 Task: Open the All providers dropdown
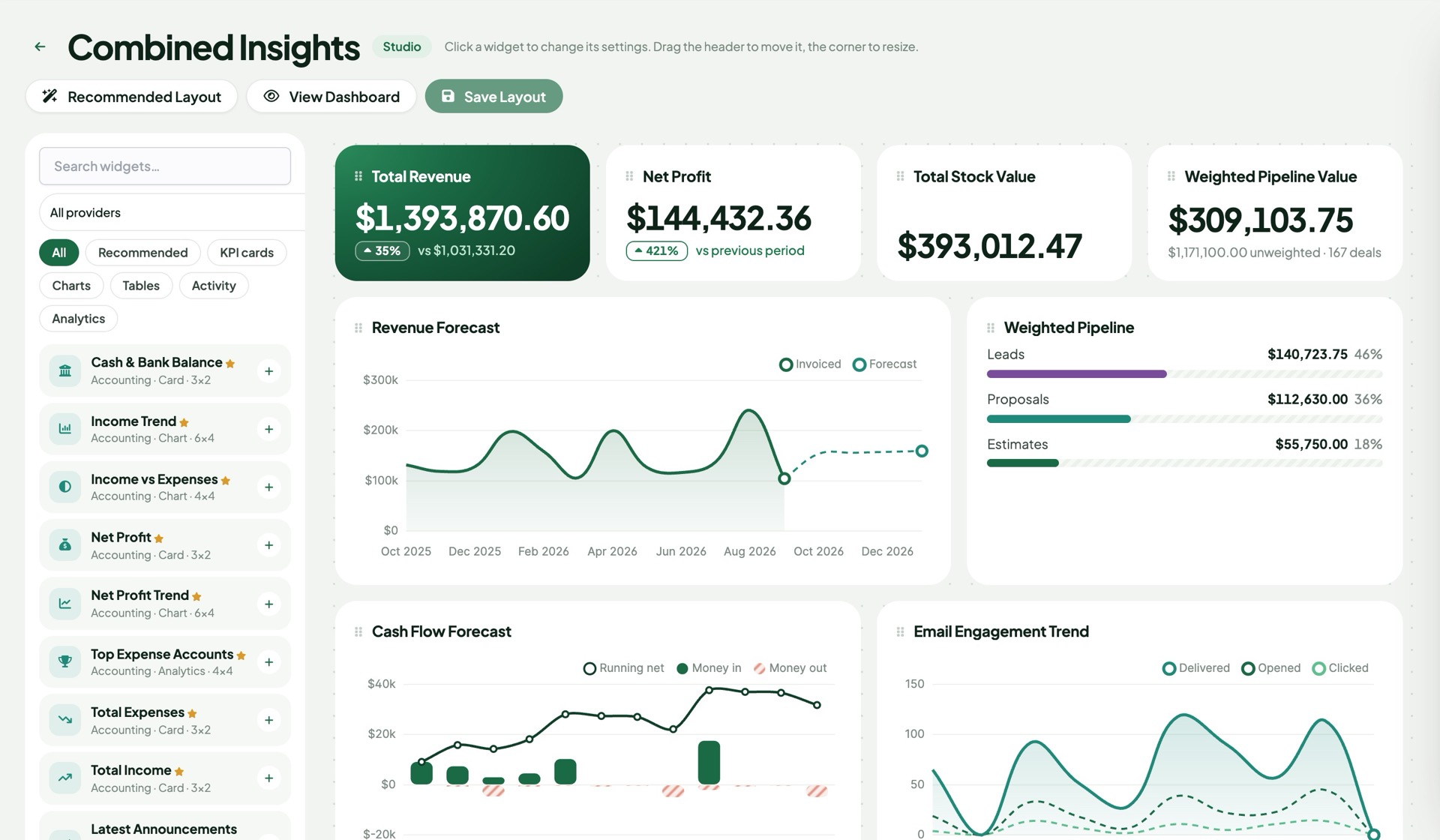coord(172,213)
